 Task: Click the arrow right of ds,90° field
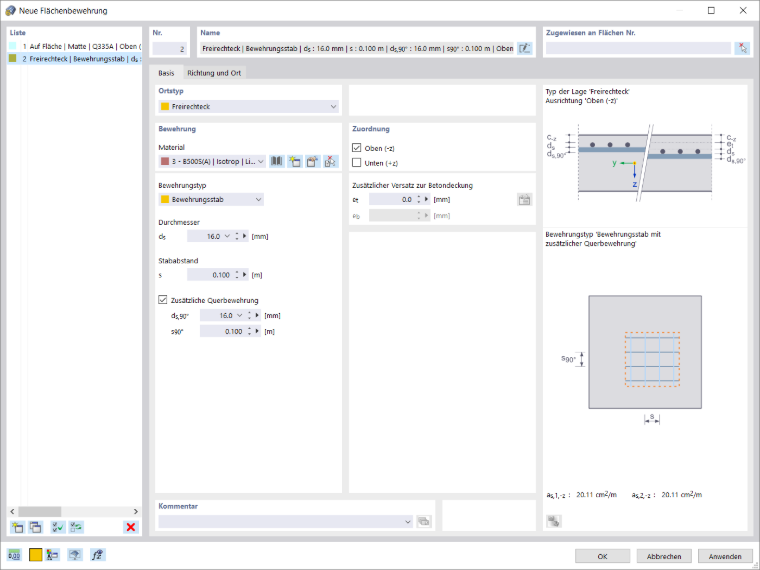[257, 316]
